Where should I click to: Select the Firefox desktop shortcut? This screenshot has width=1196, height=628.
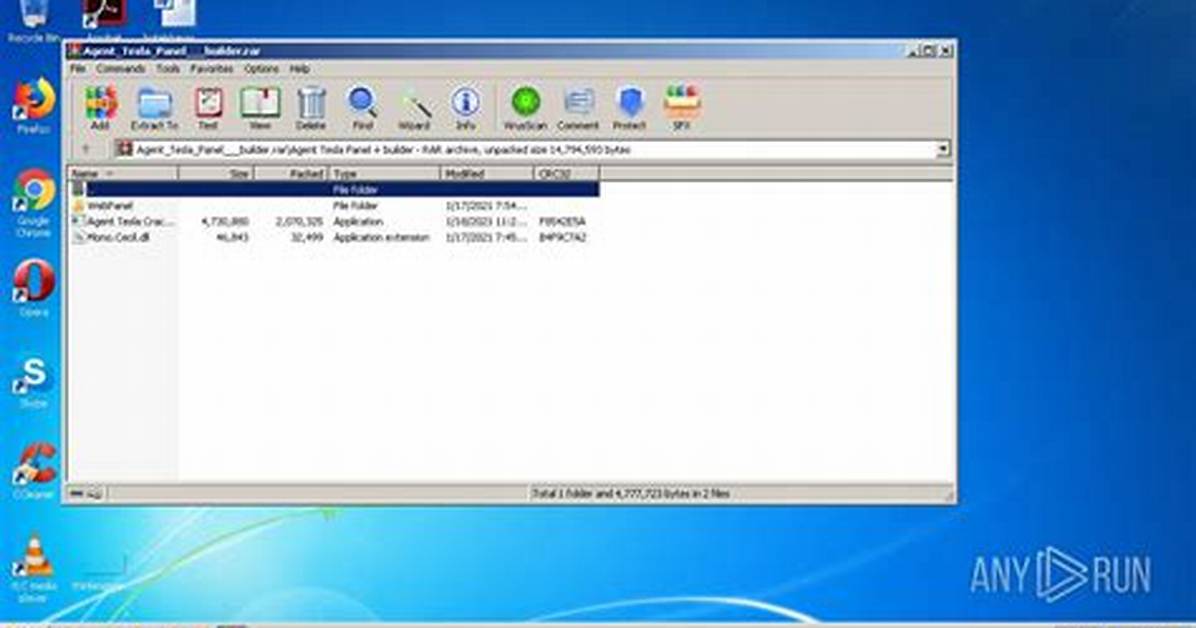34,106
